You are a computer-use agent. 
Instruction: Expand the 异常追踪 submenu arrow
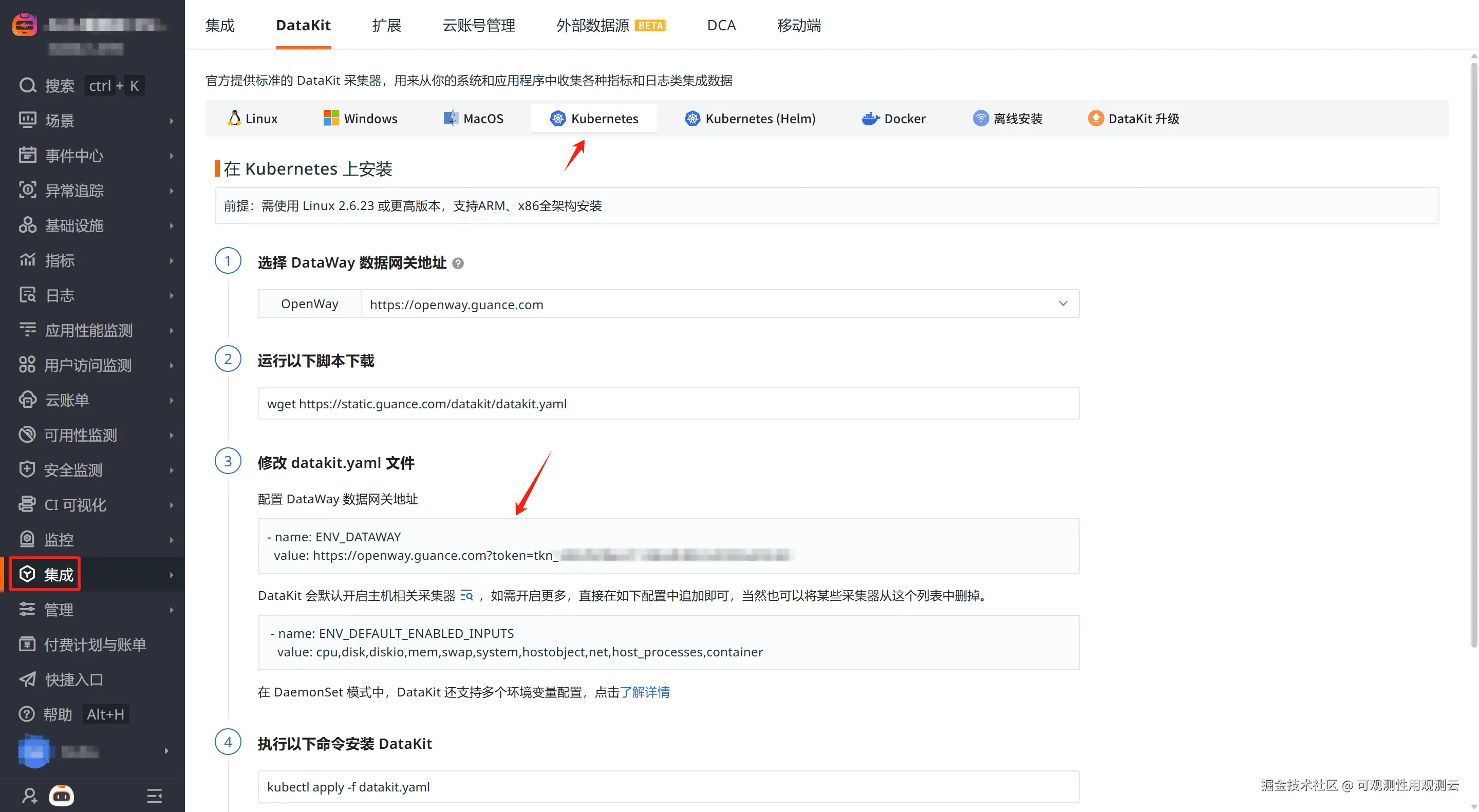pos(171,191)
